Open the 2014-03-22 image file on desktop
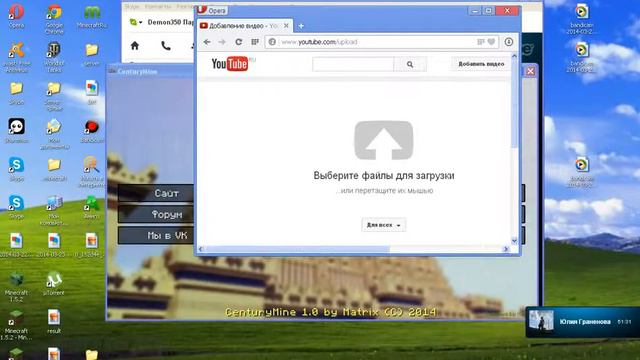The height and width of the screenshot is (360, 640). (16, 245)
